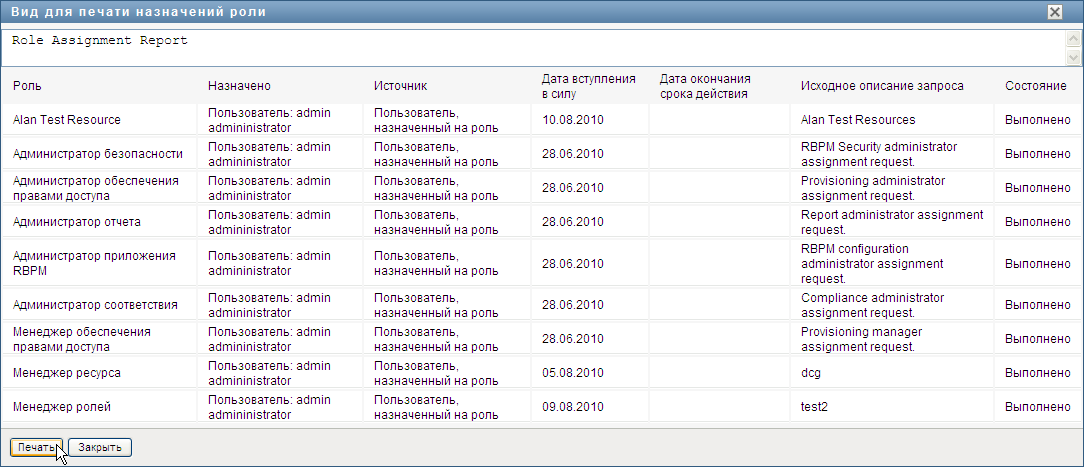Select the test2 description cell
The height and width of the screenshot is (467, 1084).
tap(814, 407)
